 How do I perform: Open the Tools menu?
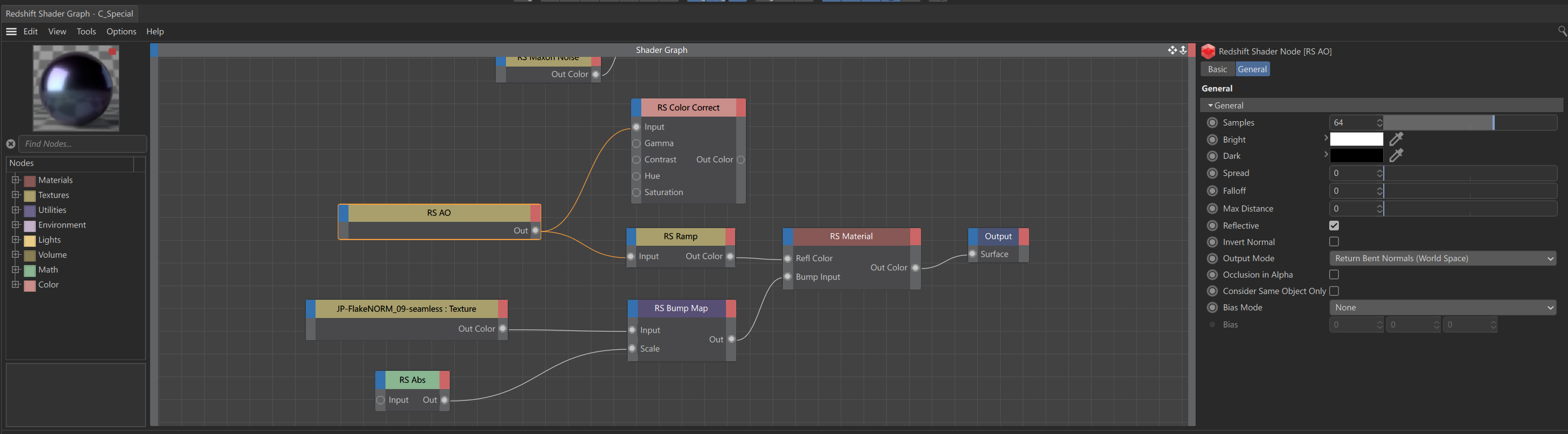coord(86,31)
